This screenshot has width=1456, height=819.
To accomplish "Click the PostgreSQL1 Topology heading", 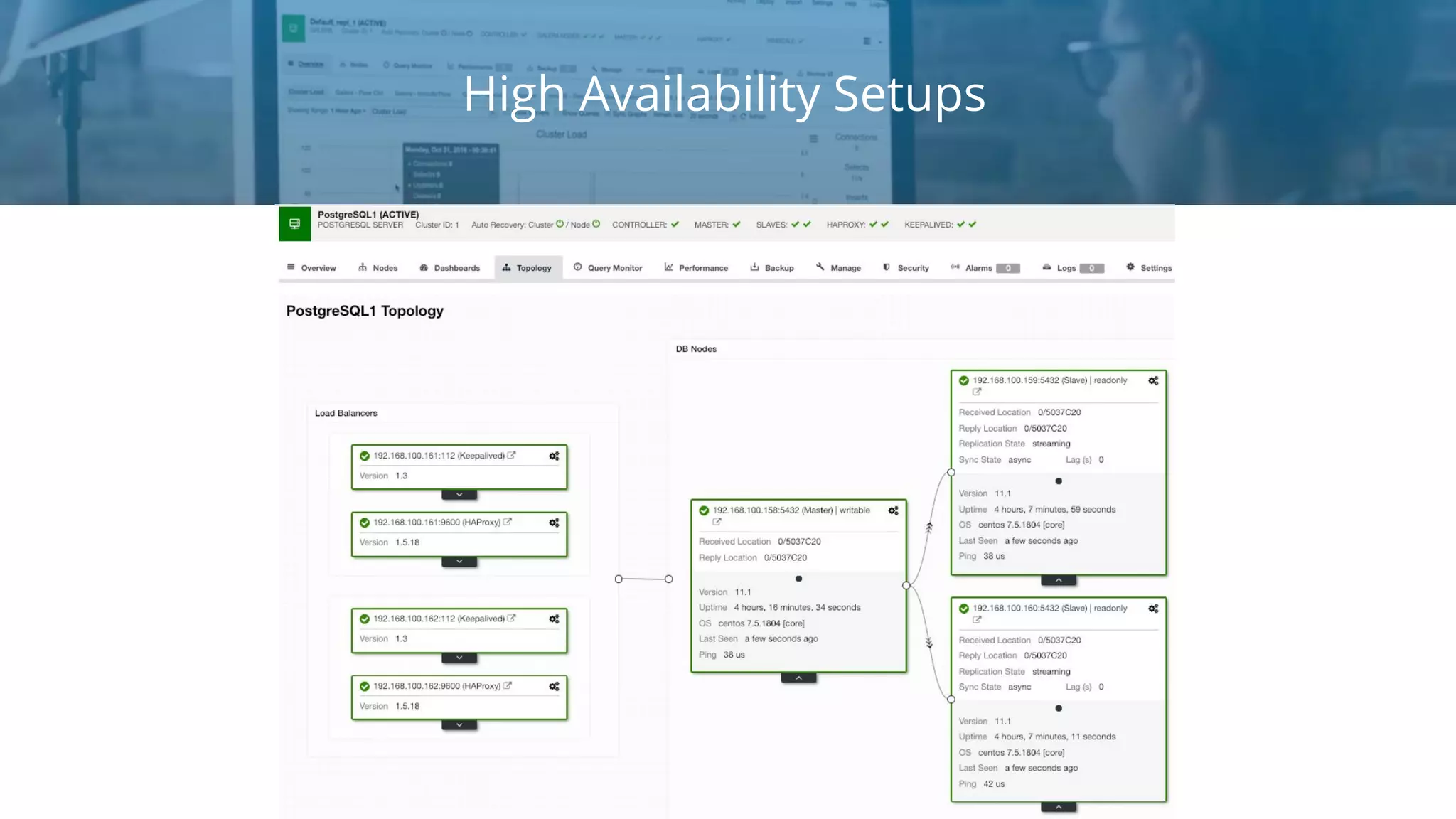I will (365, 311).
